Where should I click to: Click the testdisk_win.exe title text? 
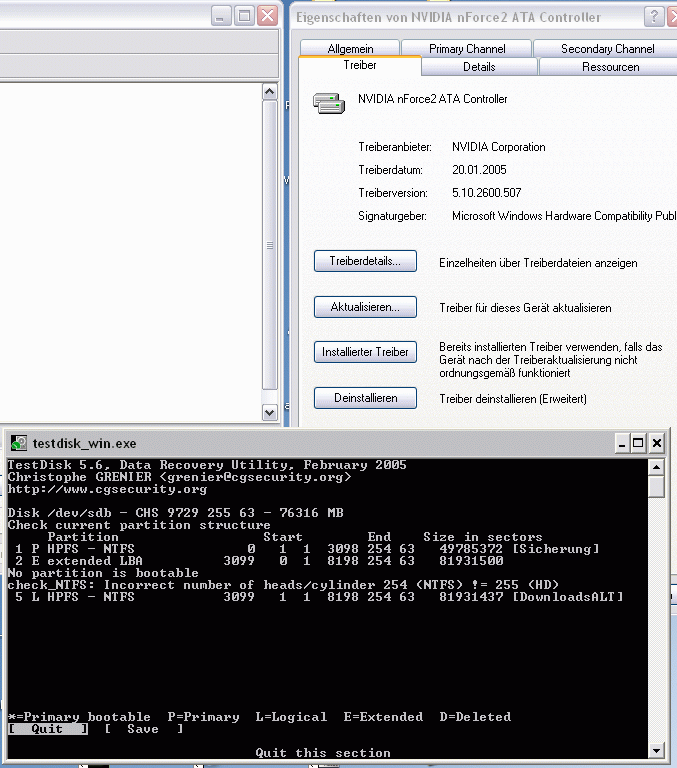84,443
